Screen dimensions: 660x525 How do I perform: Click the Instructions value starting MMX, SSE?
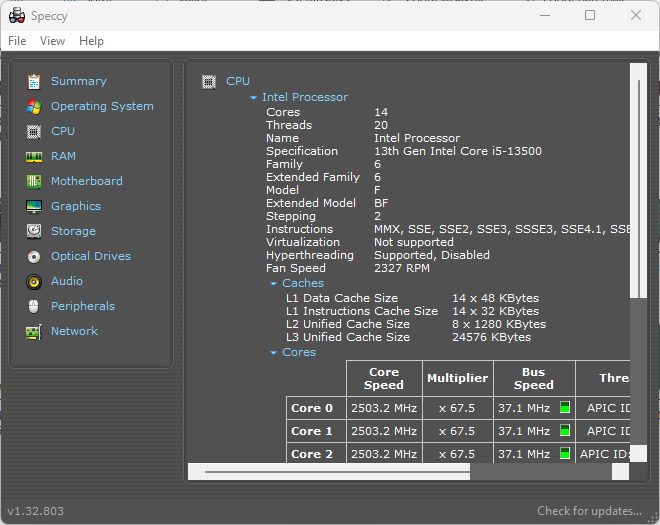(502, 229)
